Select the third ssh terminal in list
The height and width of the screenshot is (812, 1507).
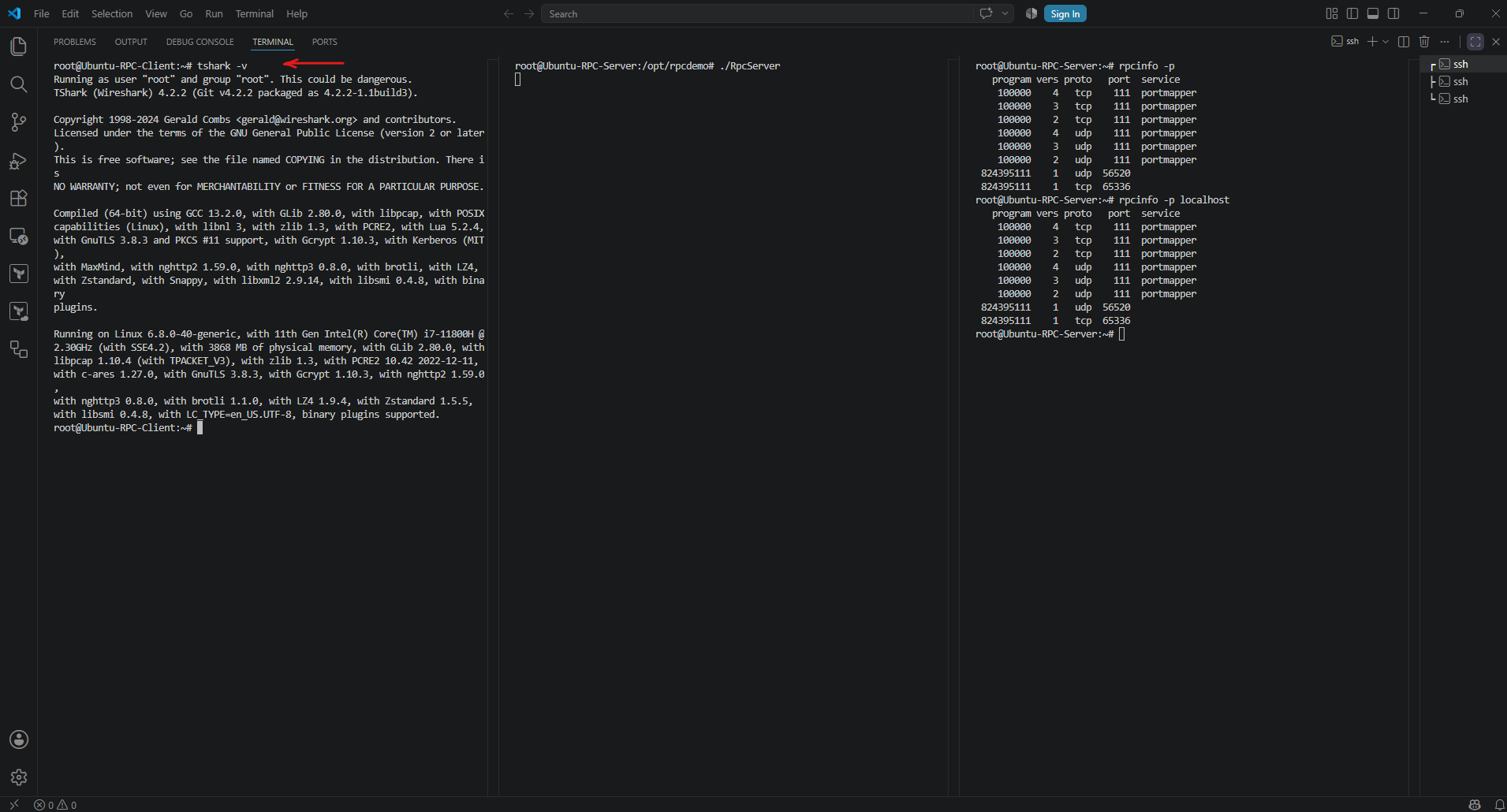pyautogui.click(x=1463, y=99)
